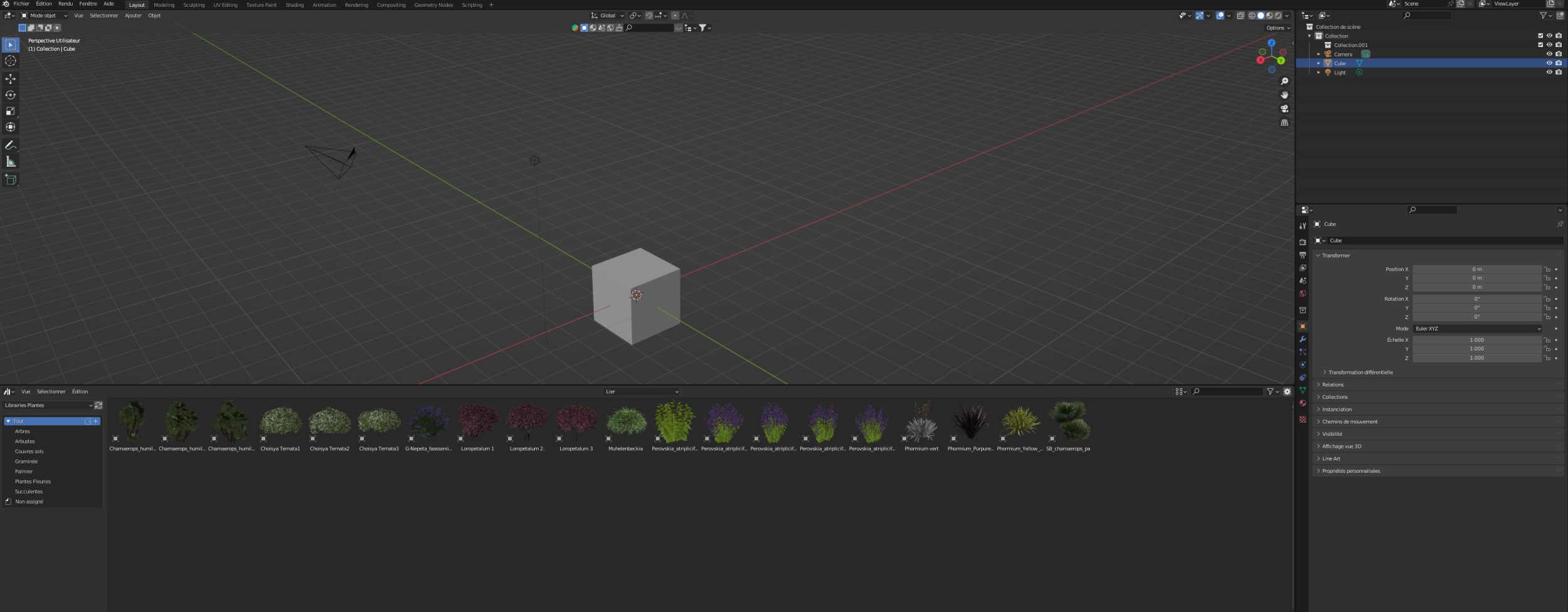The height and width of the screenshot is (612, 1568).
Task: Select the Rotate tool
Action: (11, 95)
